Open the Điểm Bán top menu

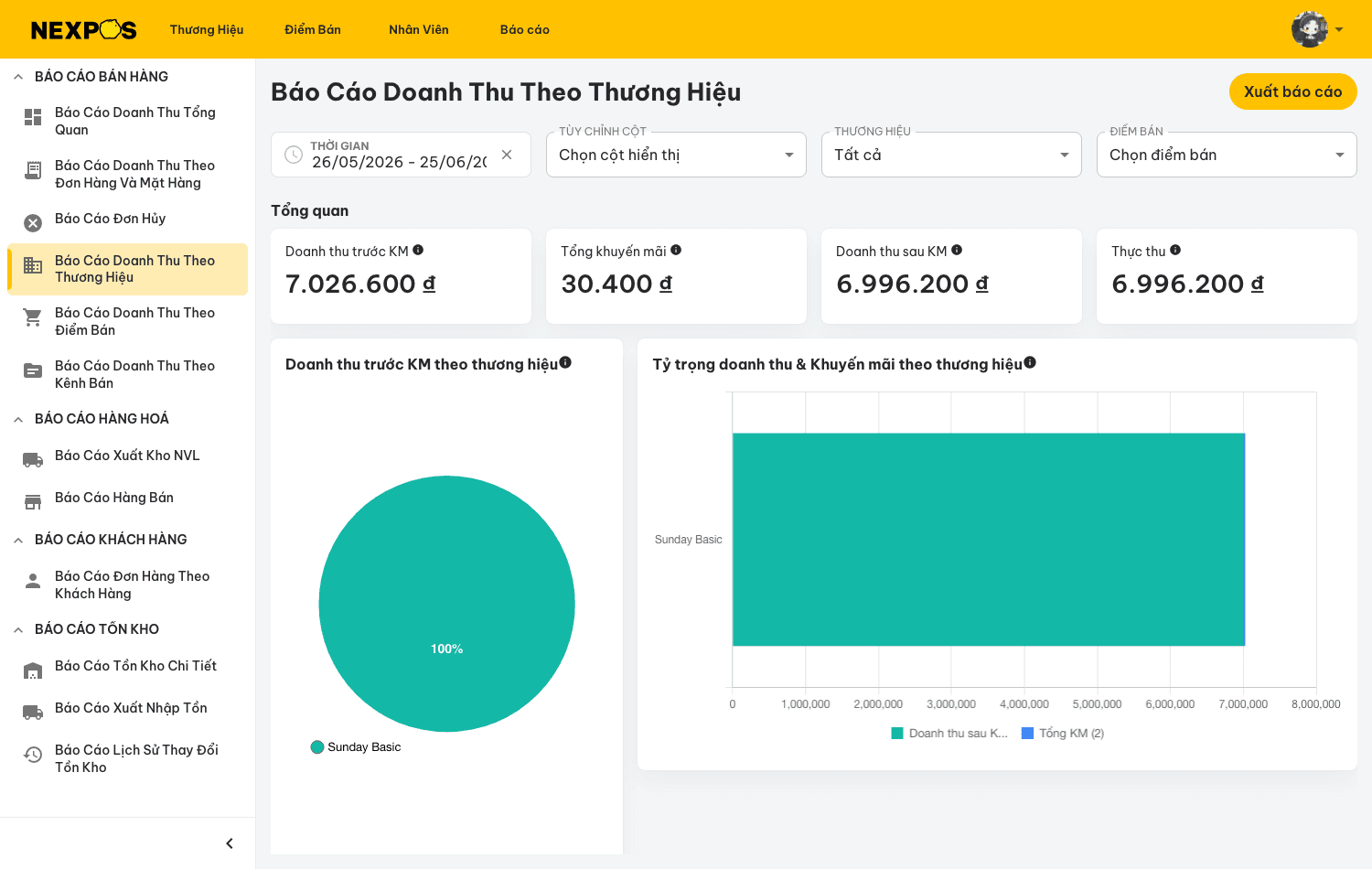(x=313, y=29)
